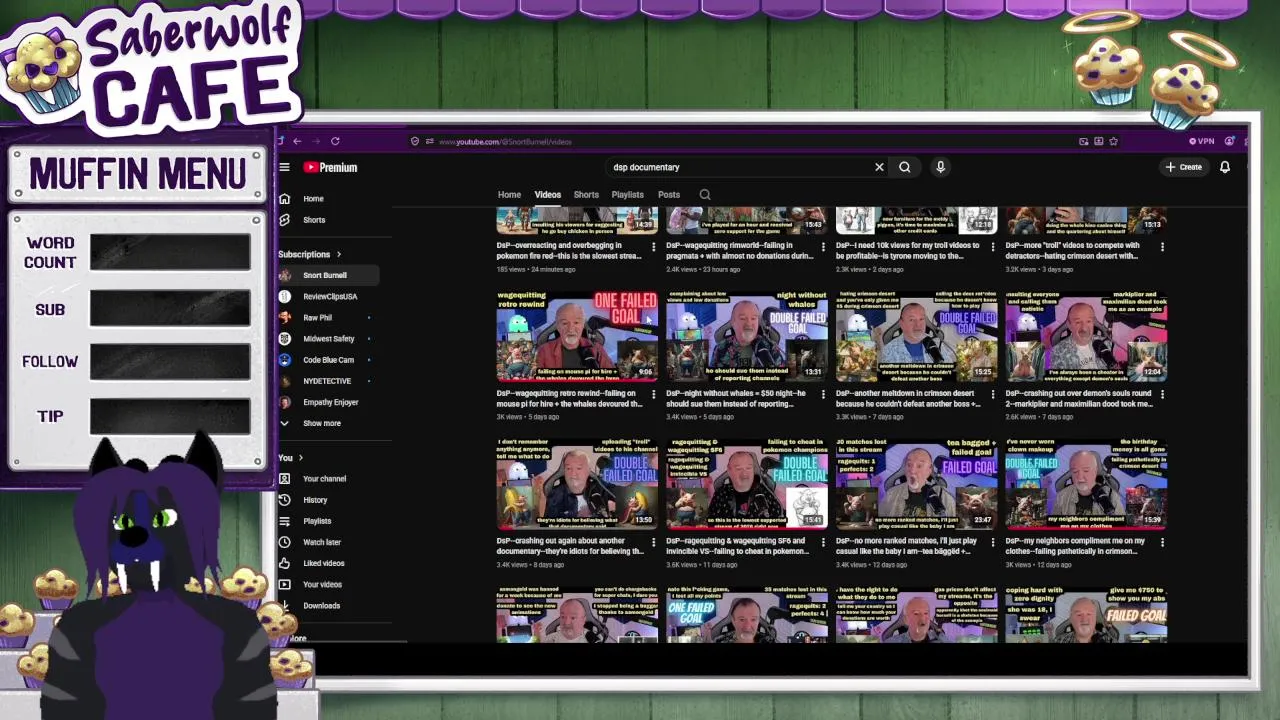
Task: Click the magnifier search button
Action: click(905, 167)
